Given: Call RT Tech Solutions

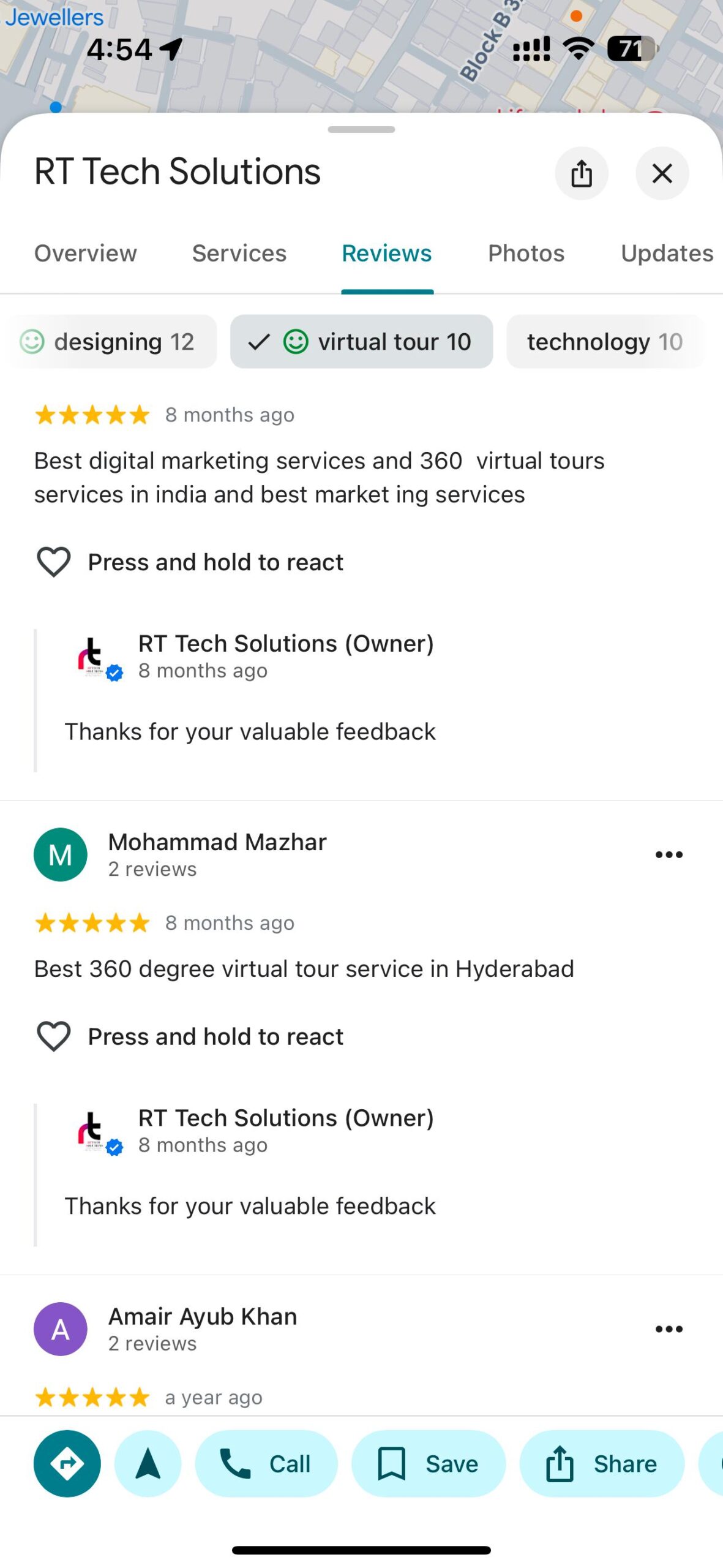Looking at the screenshot, I should coord(266,1463).
